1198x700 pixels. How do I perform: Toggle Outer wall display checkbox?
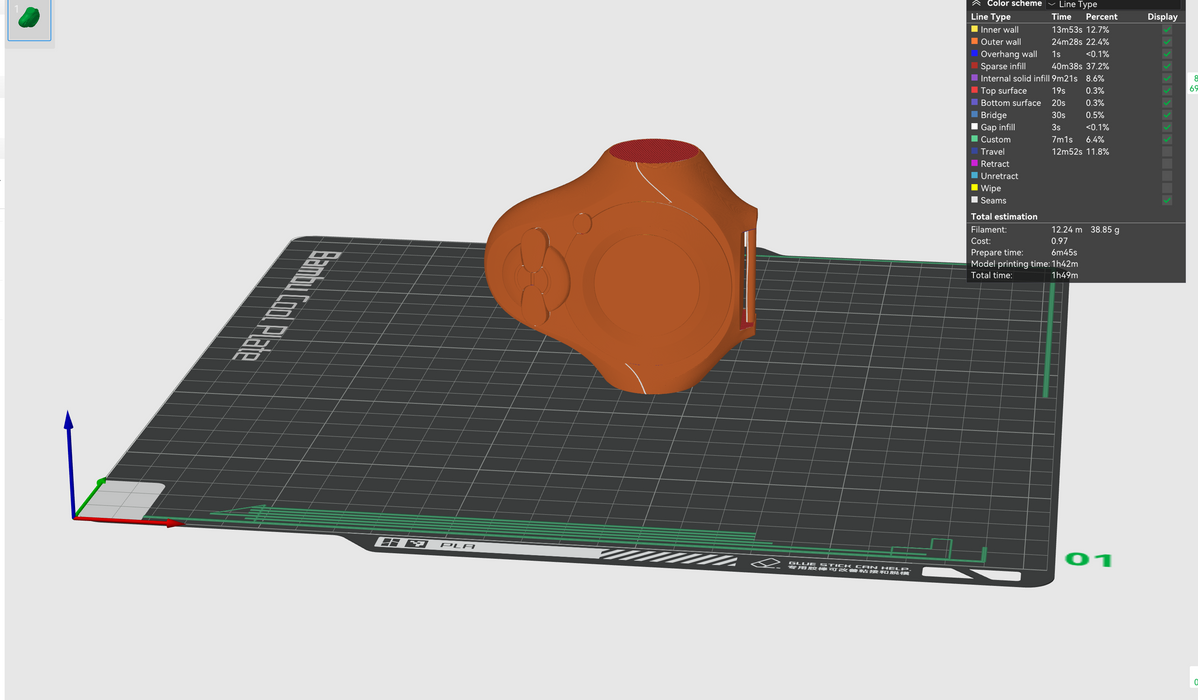point(1167,42)
